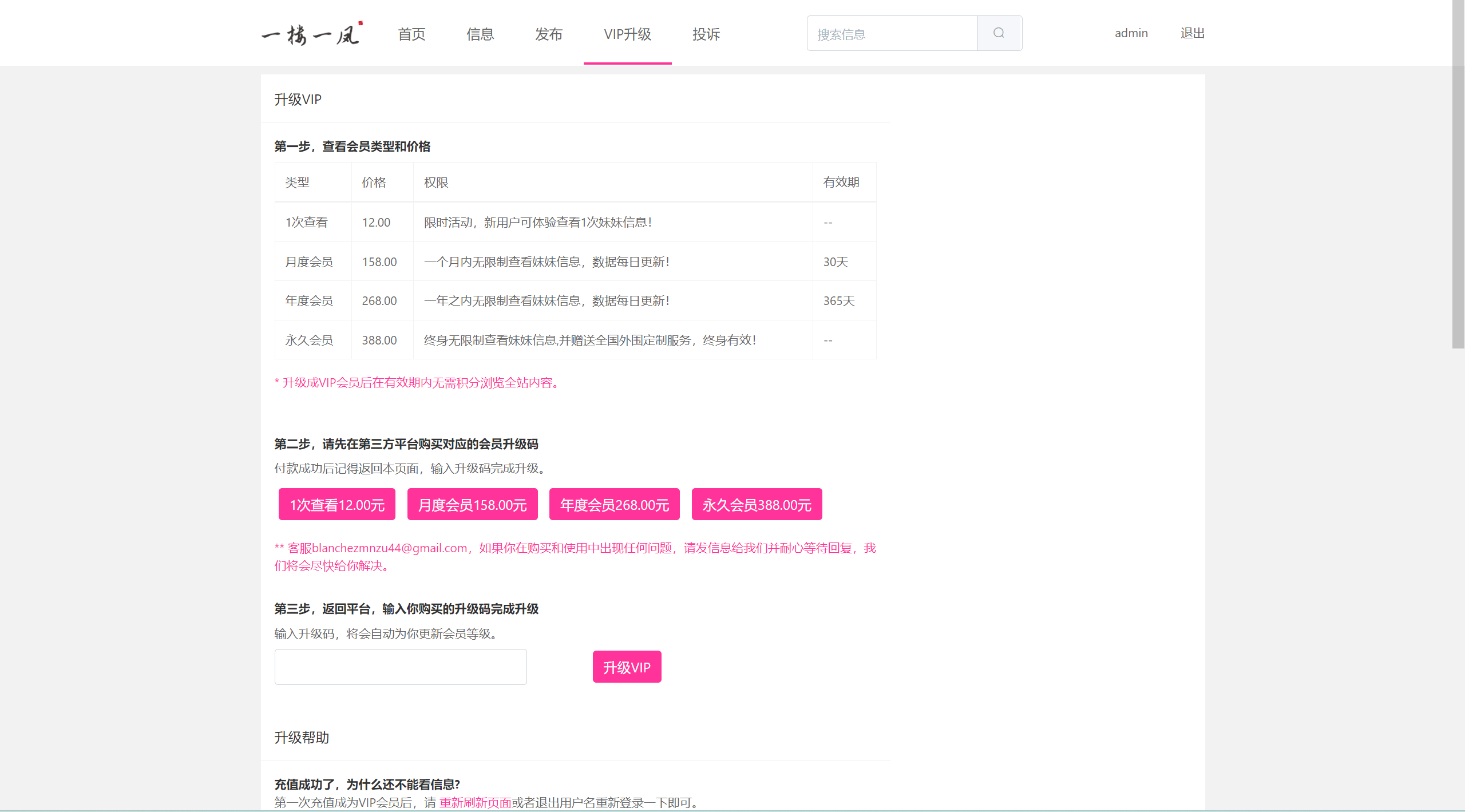Click the customer service email notice text

click(575, 556)
